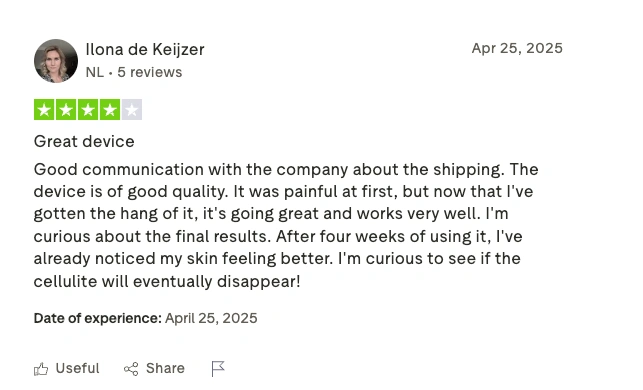Click the share network icon
This screenshot has width=643, height=390.
[x=131, y=369]
